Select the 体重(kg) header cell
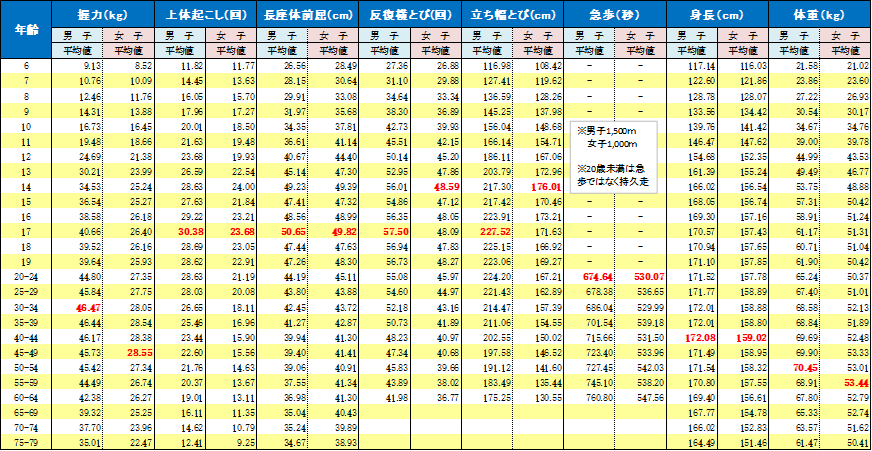The width and height of the screenshot is (872, 451). [819, 16]
